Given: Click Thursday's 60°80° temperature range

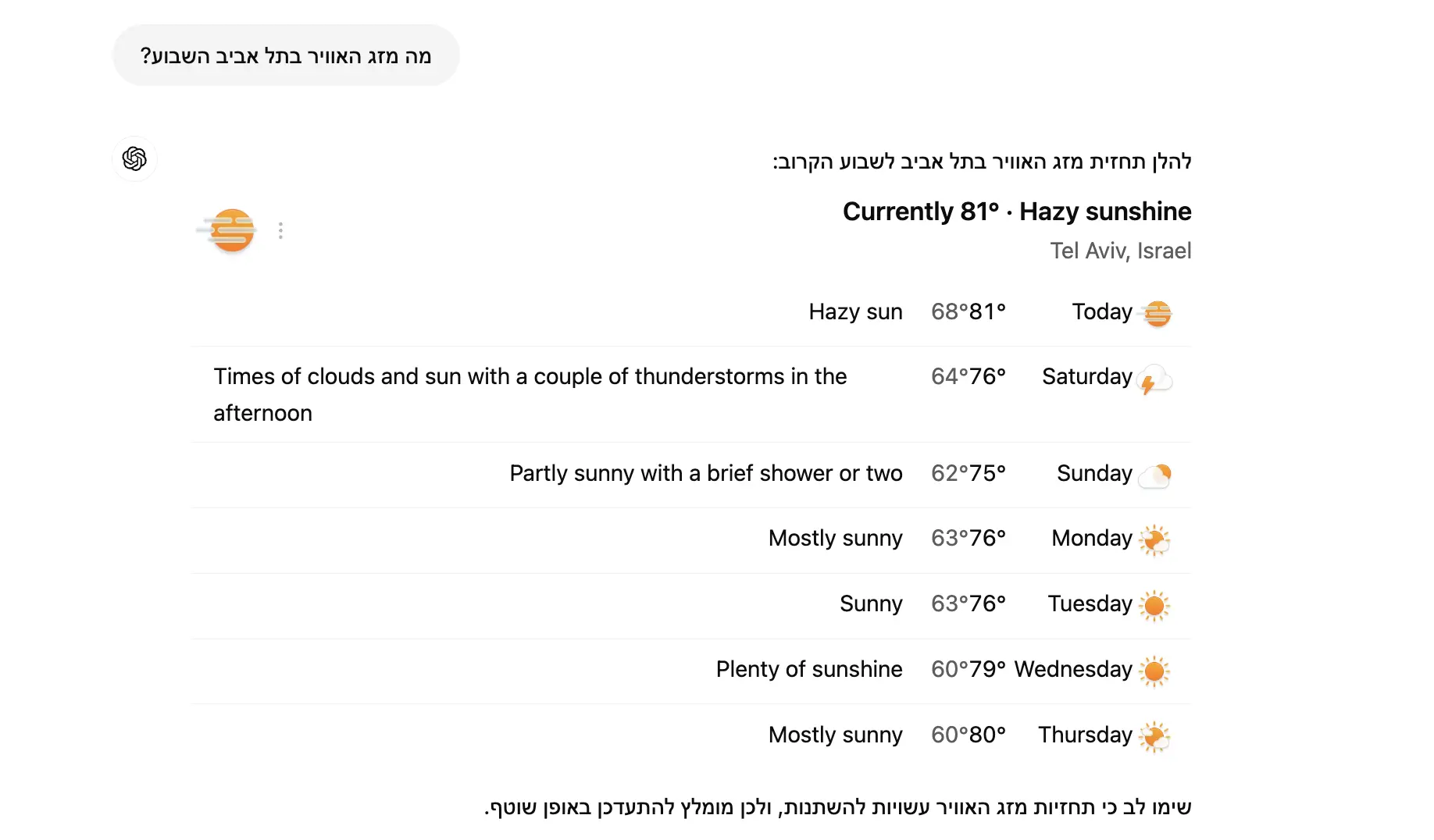Looking at the screenshot, I should click(x=968, y=735).
